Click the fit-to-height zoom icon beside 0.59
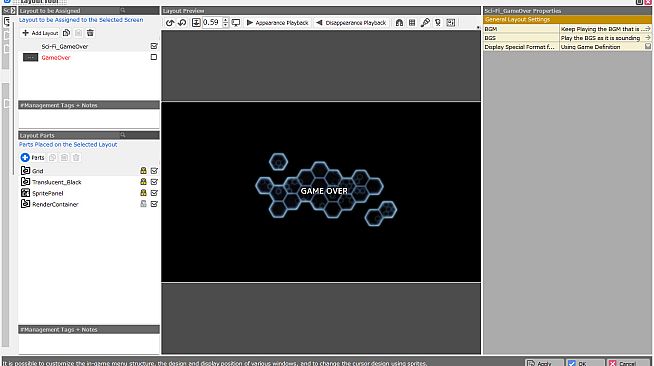The height and width of the screenshot is (366, 654). point(196,23)
